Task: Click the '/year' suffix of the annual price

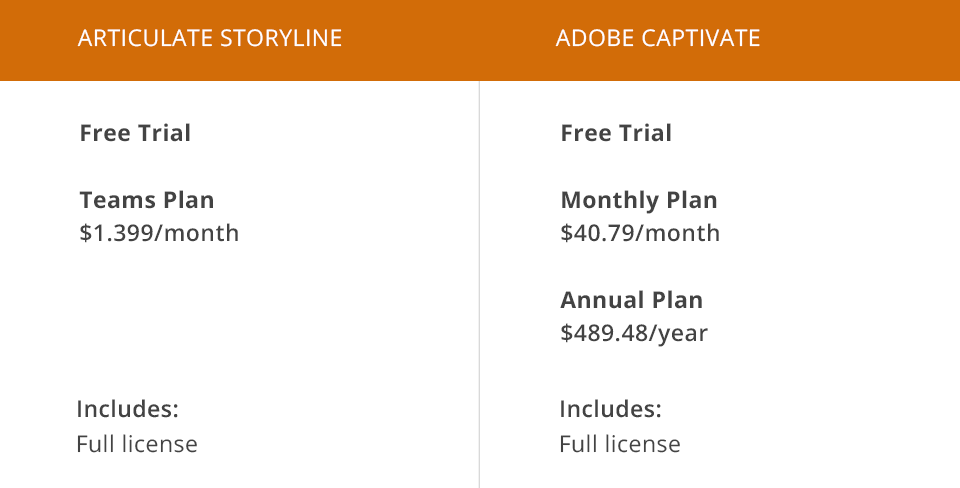Action: click(x=680, y=334)
